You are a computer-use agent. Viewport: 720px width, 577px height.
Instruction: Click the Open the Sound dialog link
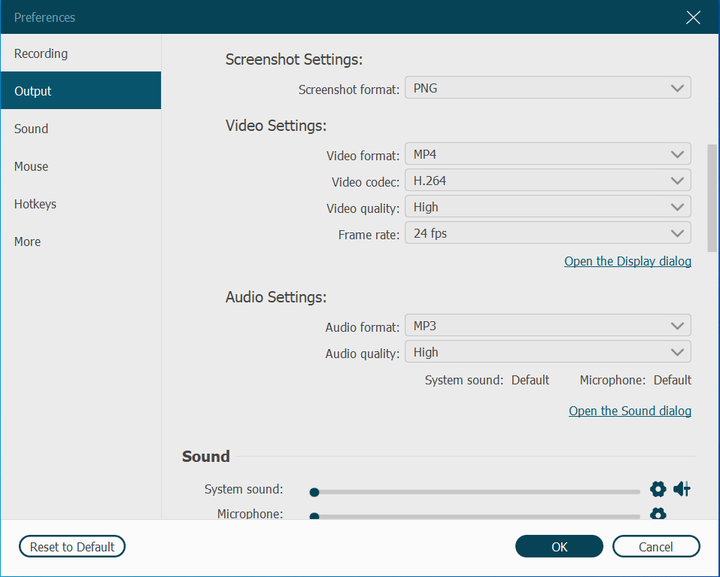pyautogui.click(x=629, y=411)
